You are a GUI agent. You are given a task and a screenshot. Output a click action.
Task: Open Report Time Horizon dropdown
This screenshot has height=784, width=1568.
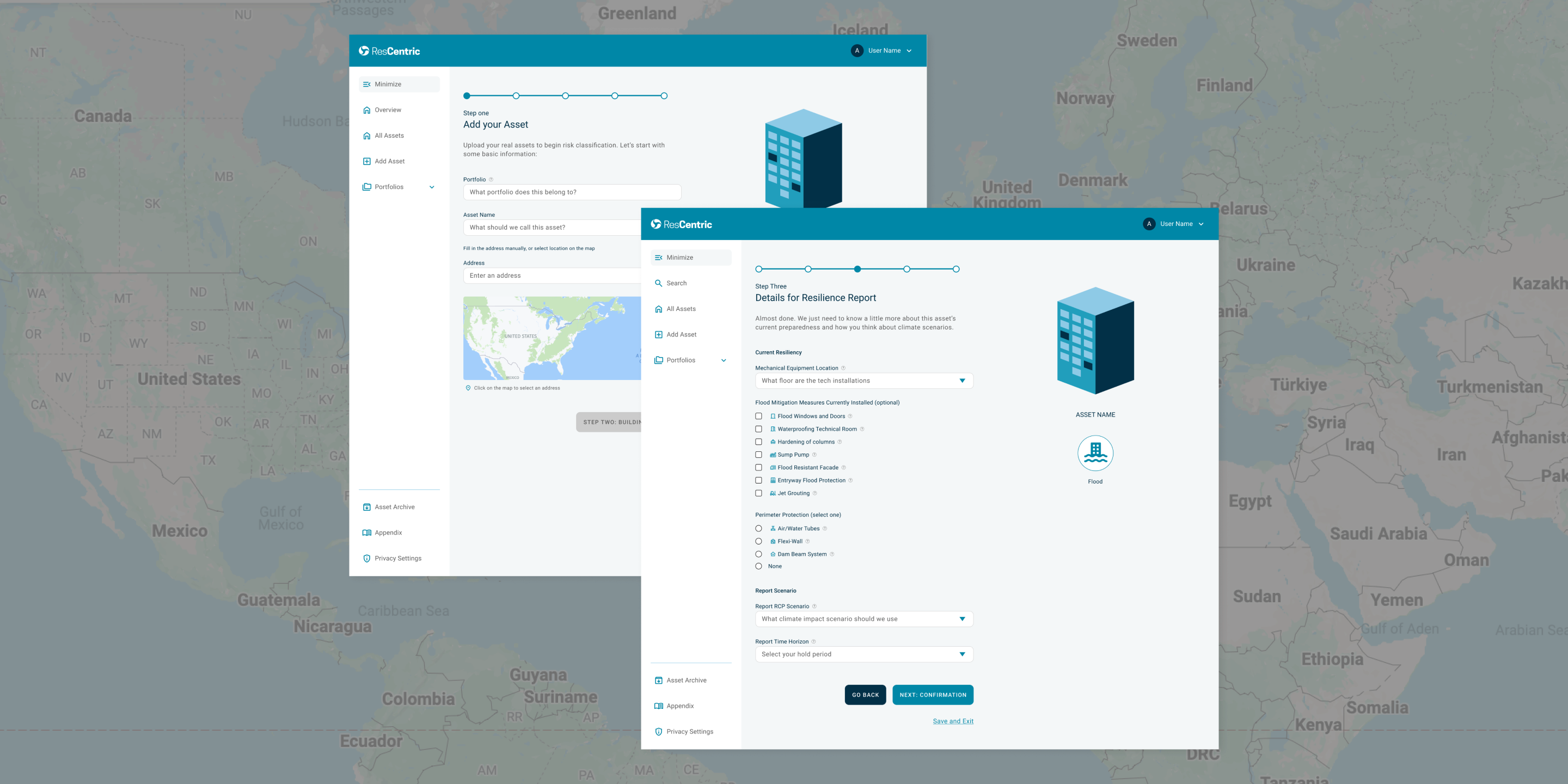click(863, 654)
